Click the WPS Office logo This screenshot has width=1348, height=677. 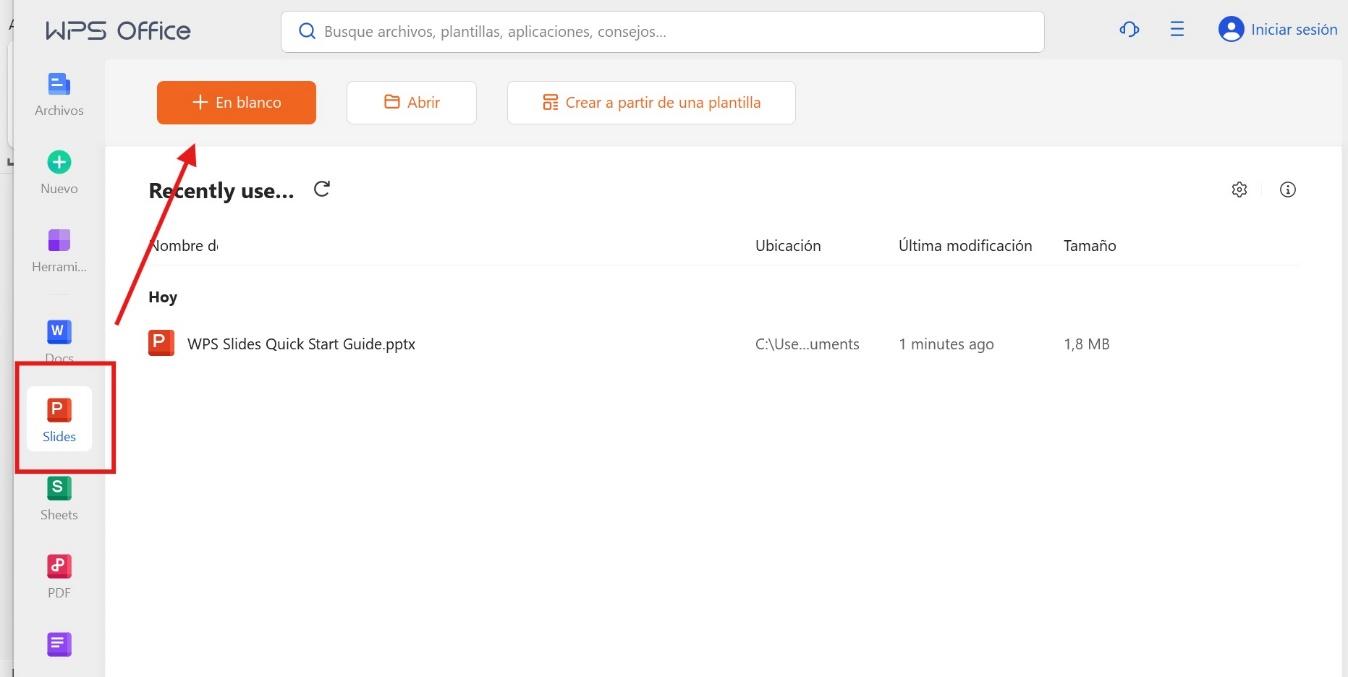117,30
